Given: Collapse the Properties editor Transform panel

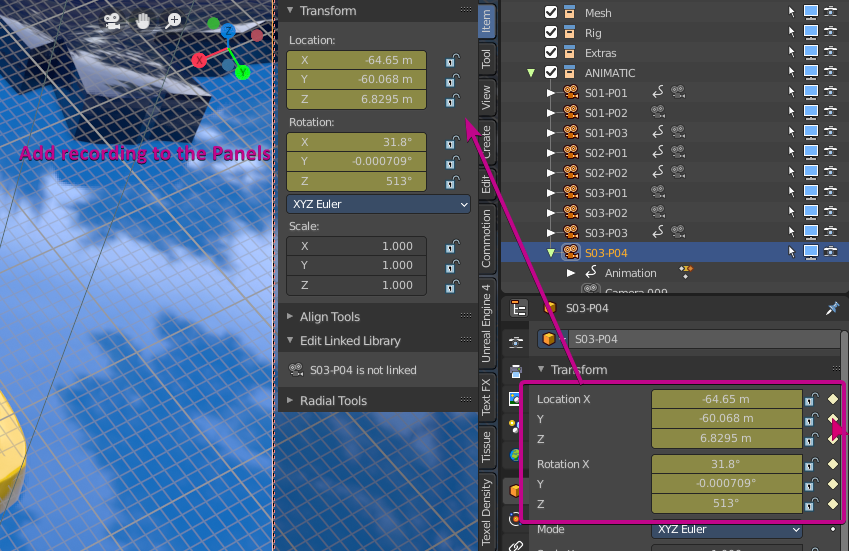Looking at the screenshot, I should click(541, 369).
